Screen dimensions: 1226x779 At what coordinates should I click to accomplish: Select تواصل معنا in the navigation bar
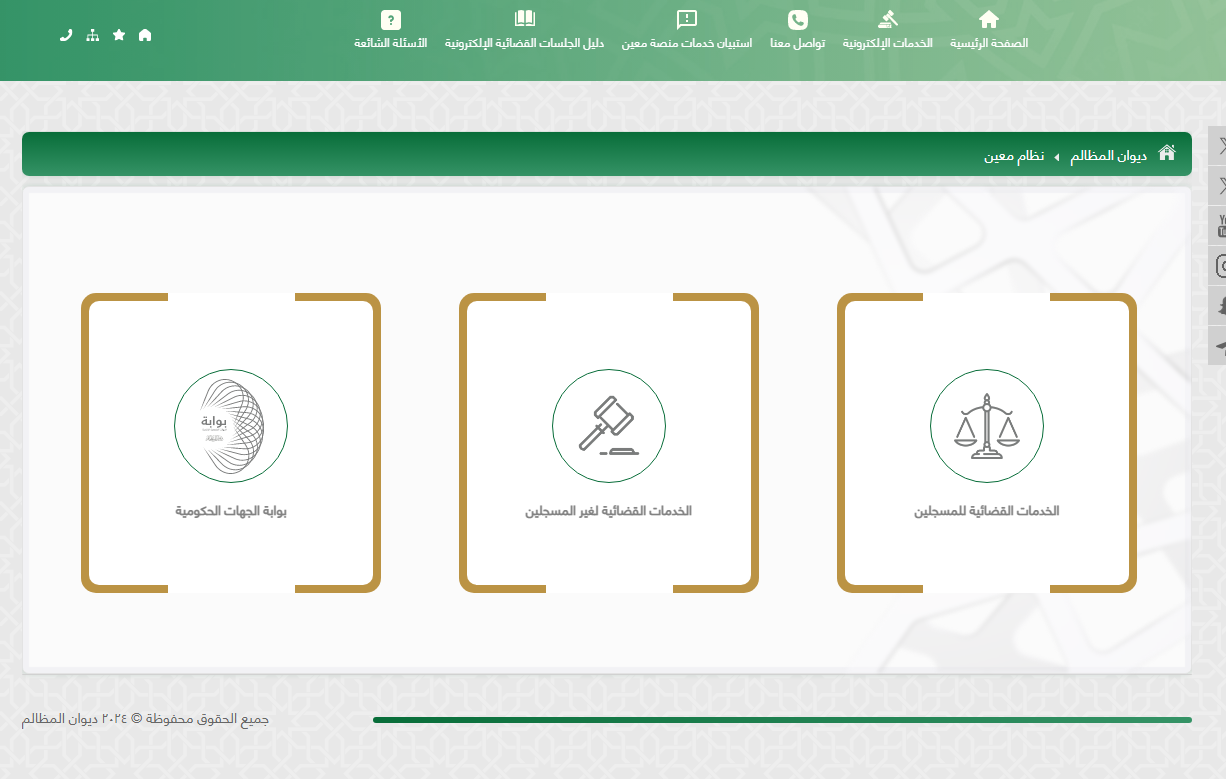click(797, 31)
